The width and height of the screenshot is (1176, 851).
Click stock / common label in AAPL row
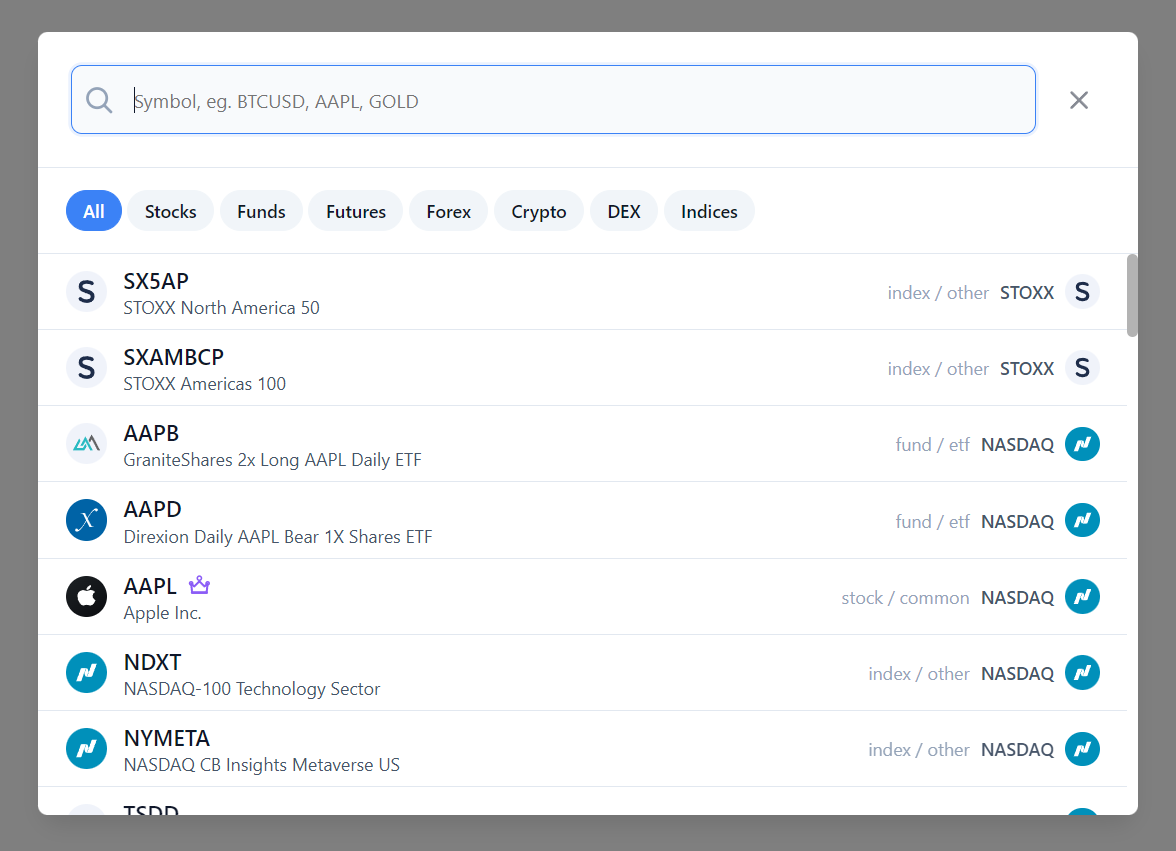[x=905, y=598]
